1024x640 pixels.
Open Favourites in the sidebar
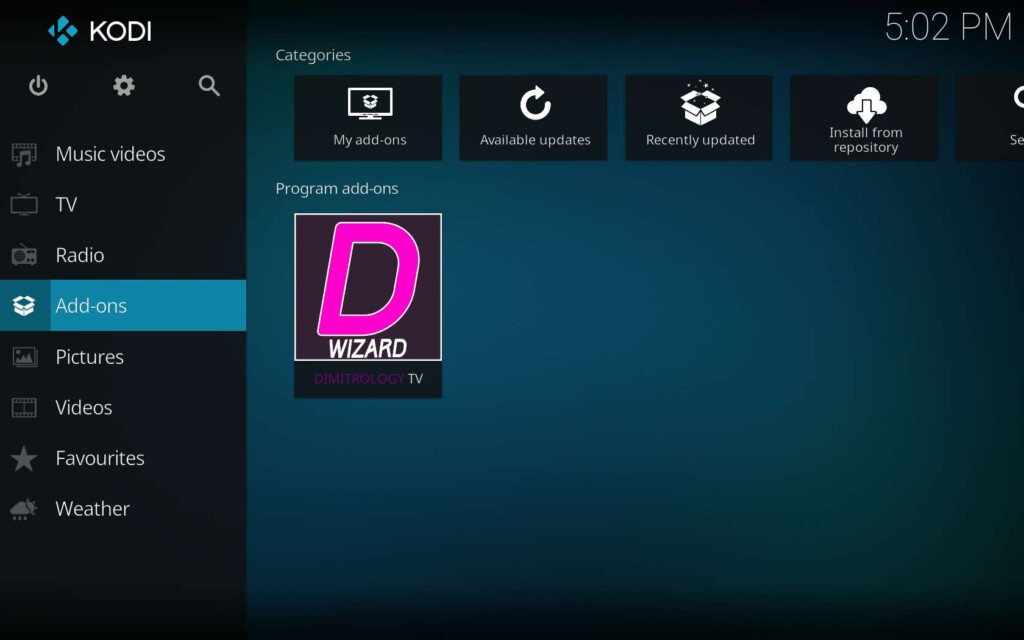[x=123, y=458]
